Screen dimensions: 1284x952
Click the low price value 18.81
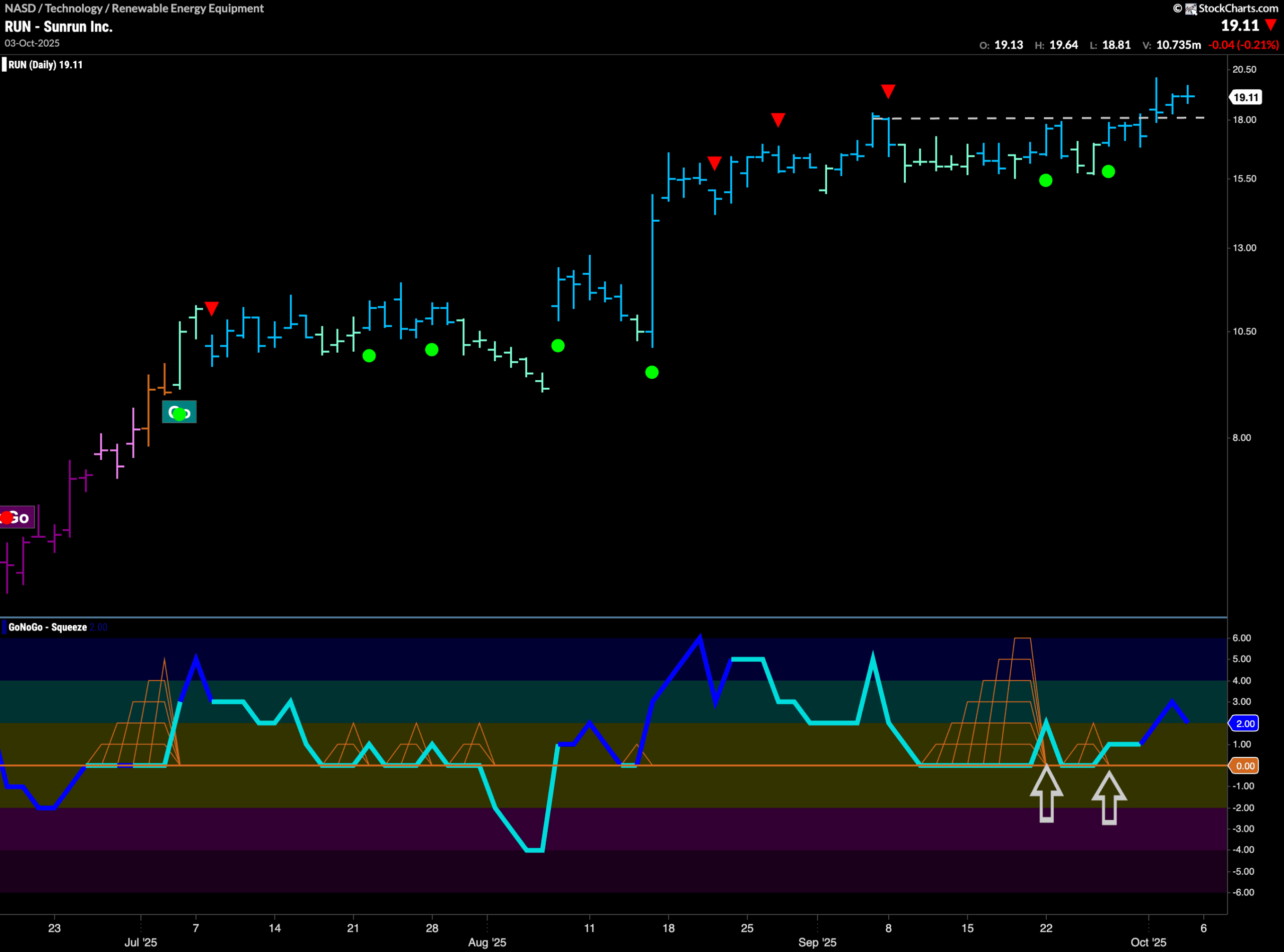[1116, 45]
